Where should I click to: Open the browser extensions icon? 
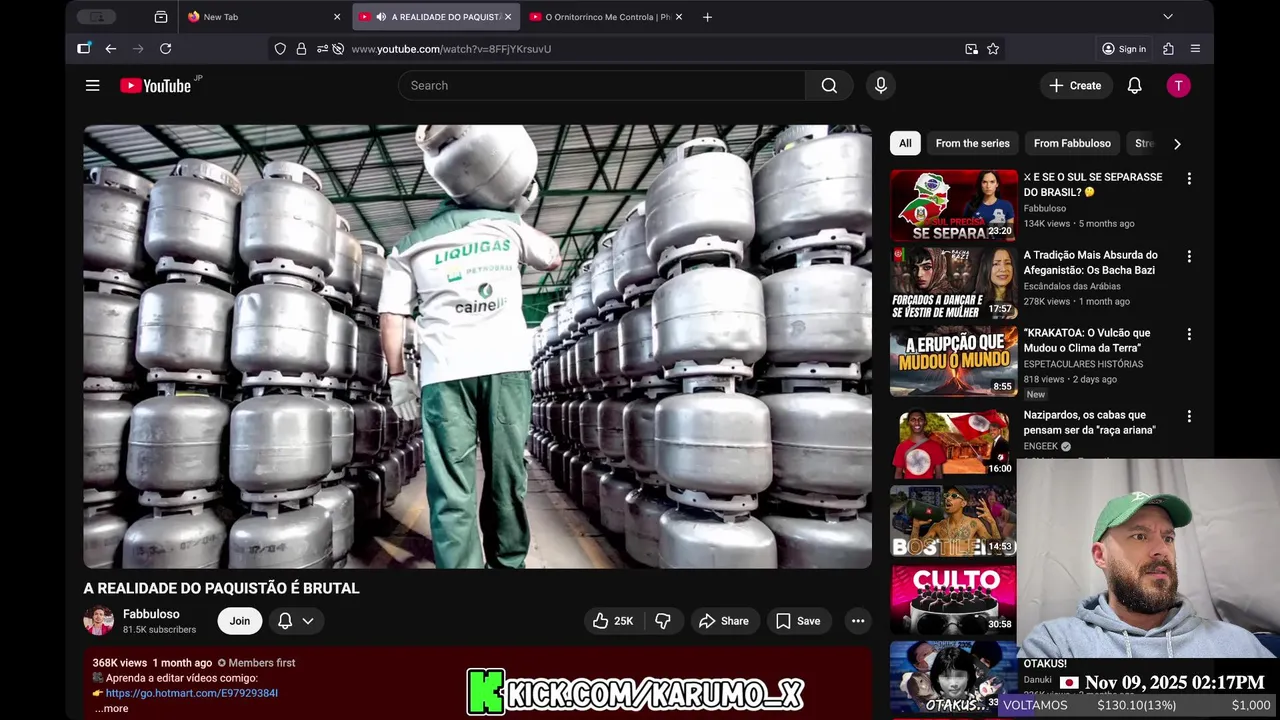tap(1168, 49)
